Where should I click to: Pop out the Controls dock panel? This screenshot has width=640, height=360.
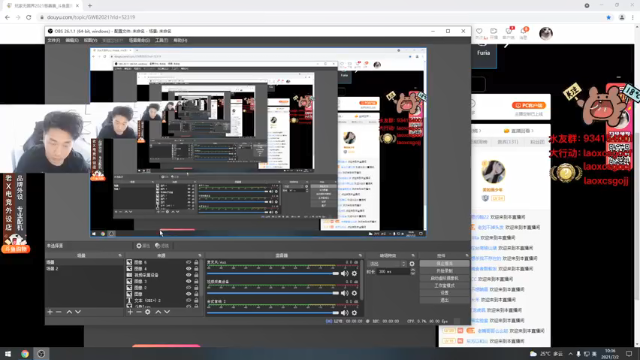(467, 256)
